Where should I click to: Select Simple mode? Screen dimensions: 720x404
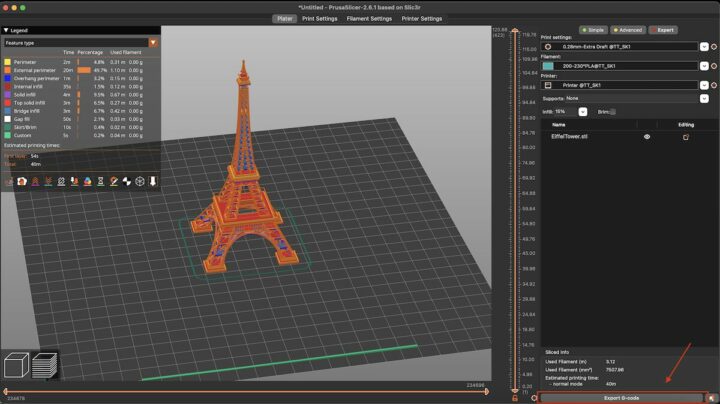point(593,30)
